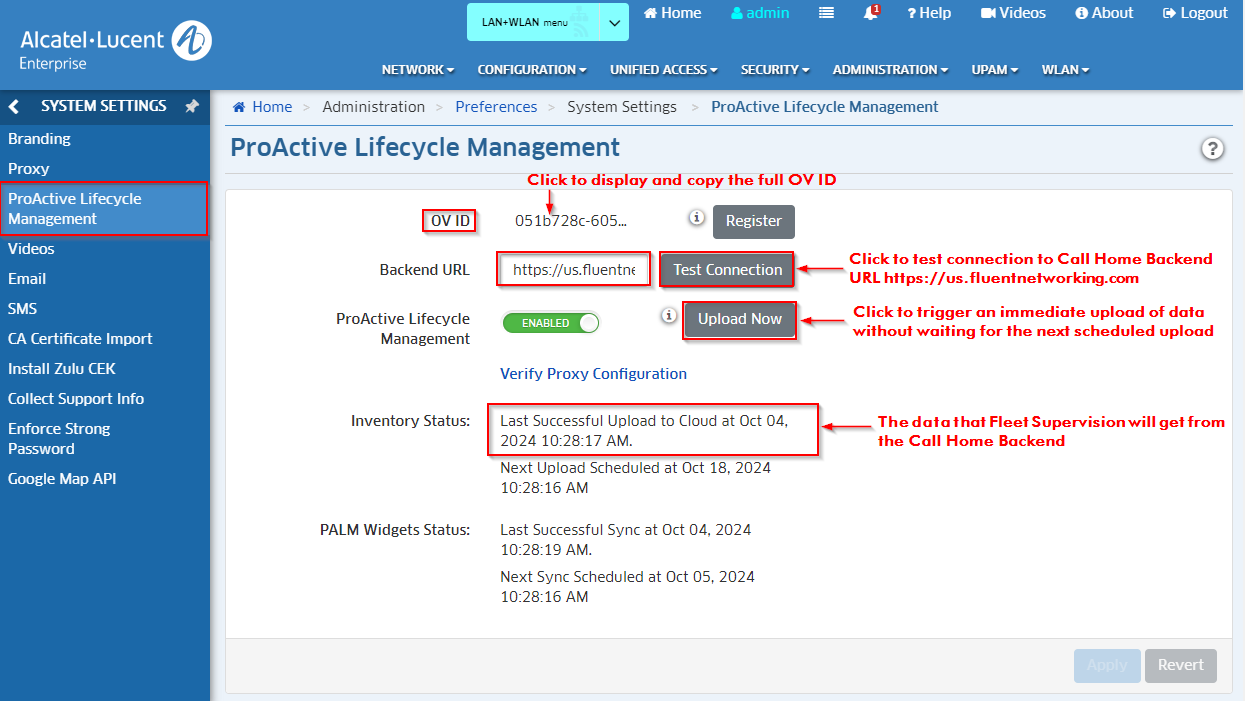Viewport: 1245px width, 701px height.
Task: Open the UPAM menu
Action: coord(994,69)
